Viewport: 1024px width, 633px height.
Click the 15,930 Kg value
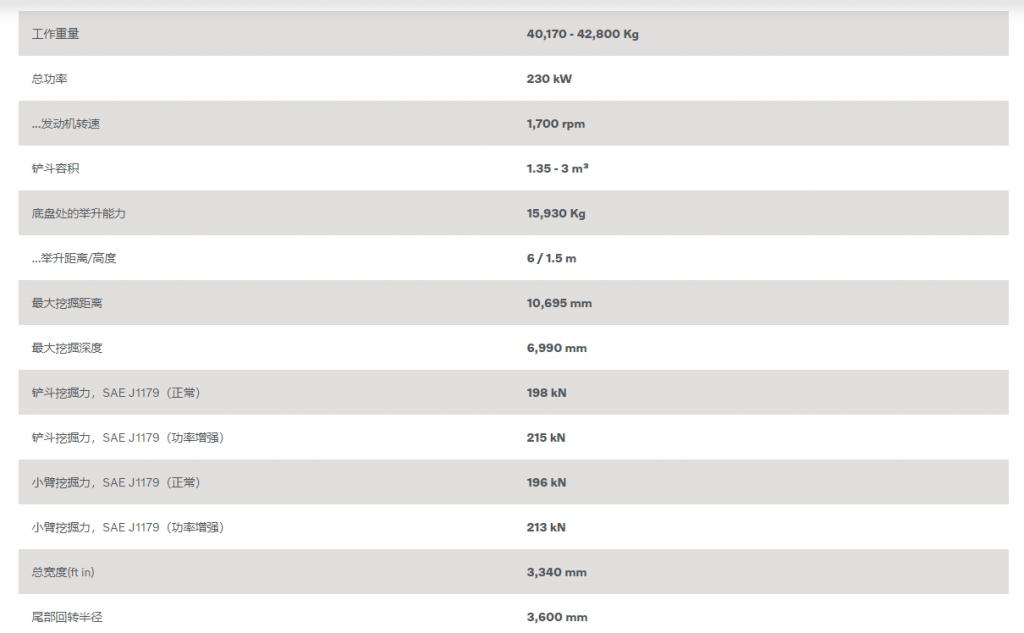(556, 214)
